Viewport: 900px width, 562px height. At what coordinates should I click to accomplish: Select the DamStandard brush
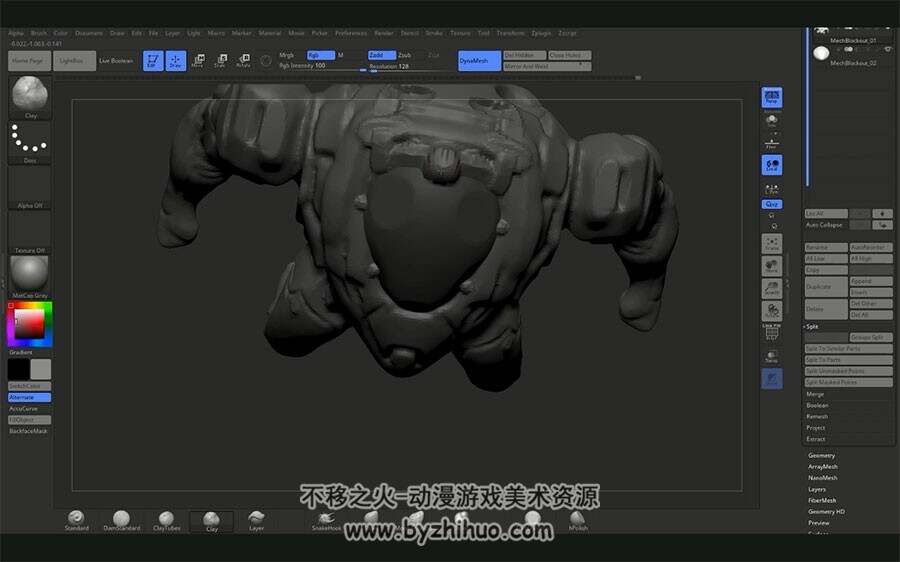coord(122,520)
